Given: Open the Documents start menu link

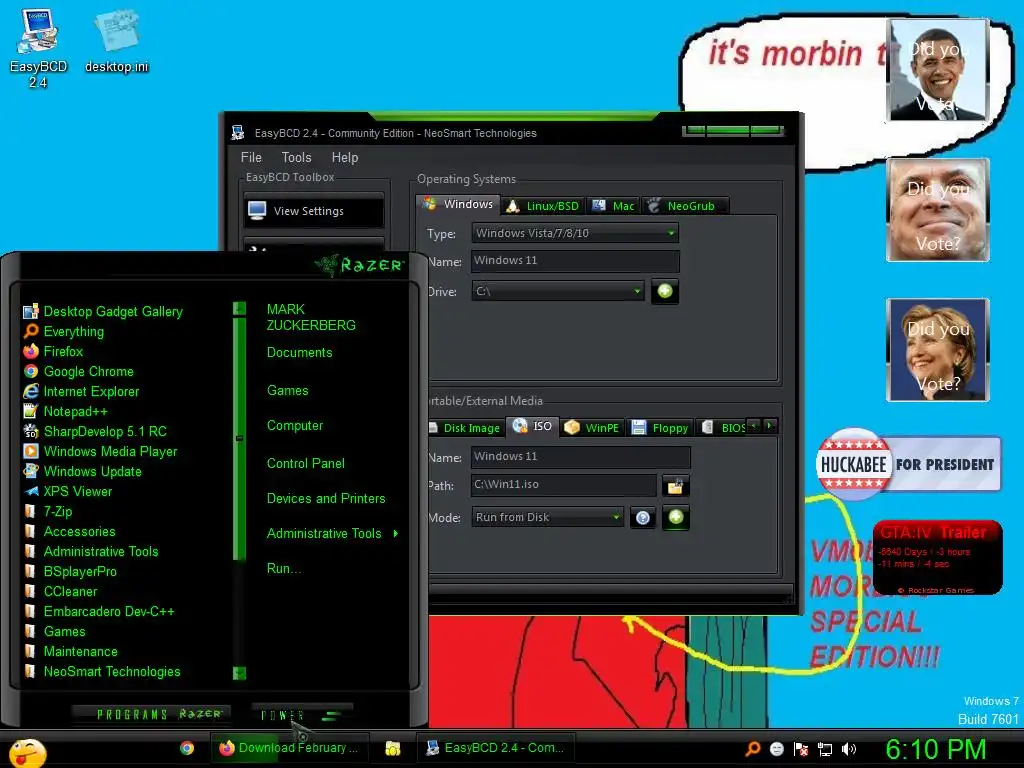Looking at the screenshot, I should click(x=299, y=353).
